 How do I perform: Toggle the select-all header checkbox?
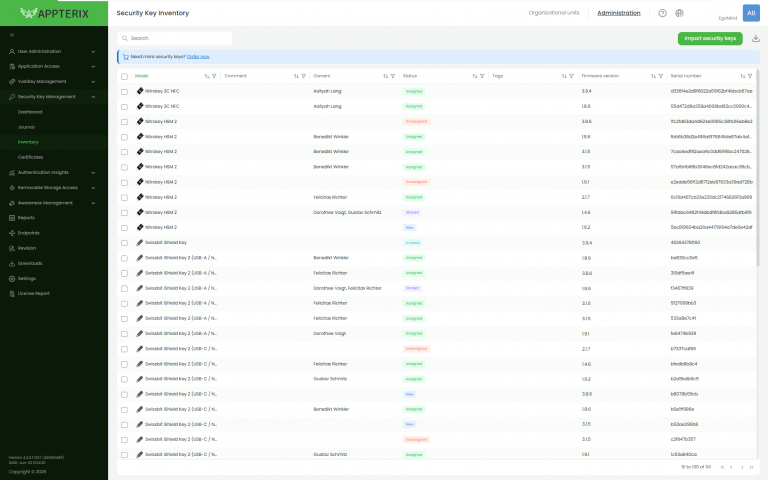point(124,76)
